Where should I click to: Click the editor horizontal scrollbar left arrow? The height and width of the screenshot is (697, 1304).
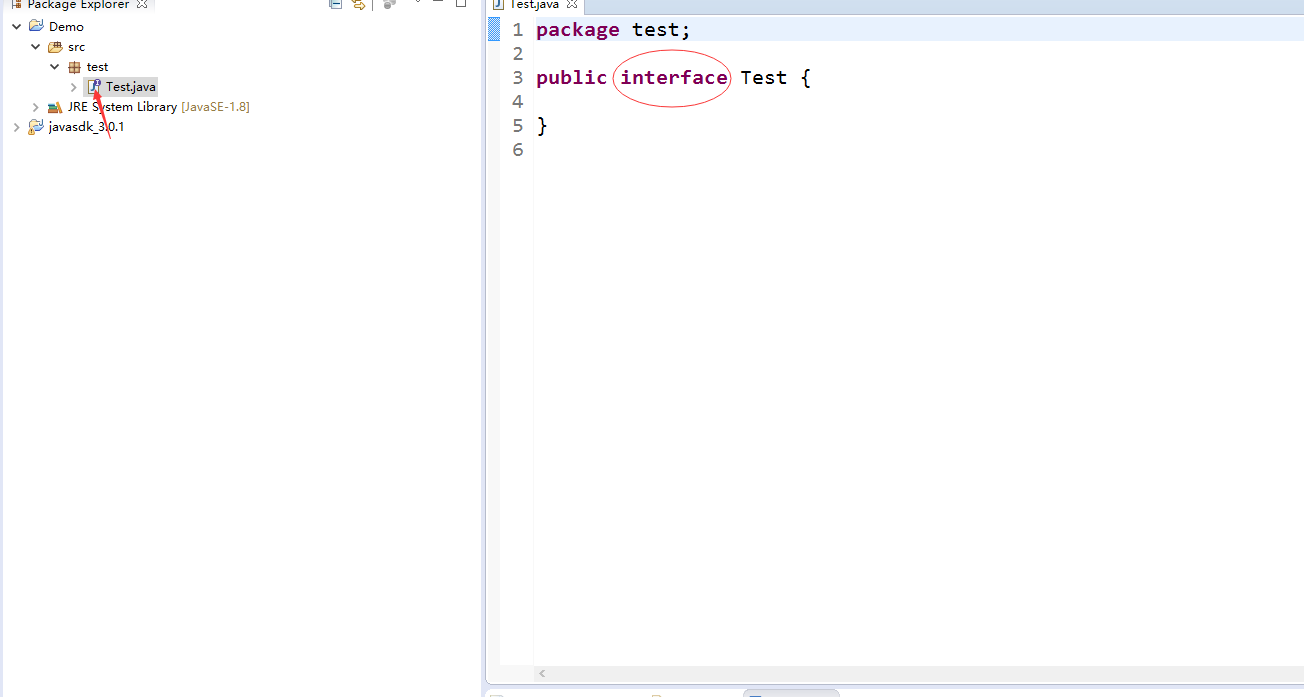543,674
